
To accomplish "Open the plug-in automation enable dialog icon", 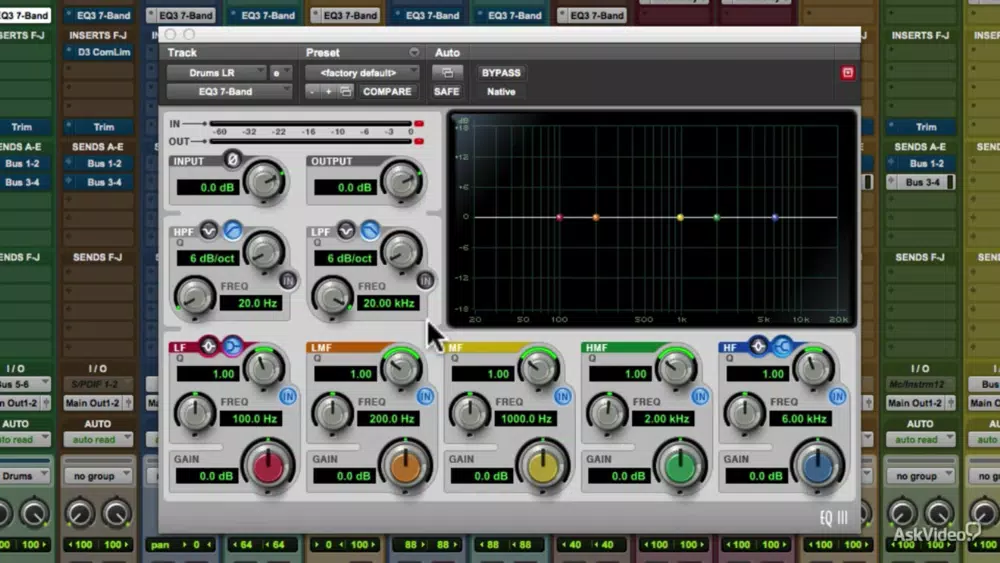I will (447, 73).
